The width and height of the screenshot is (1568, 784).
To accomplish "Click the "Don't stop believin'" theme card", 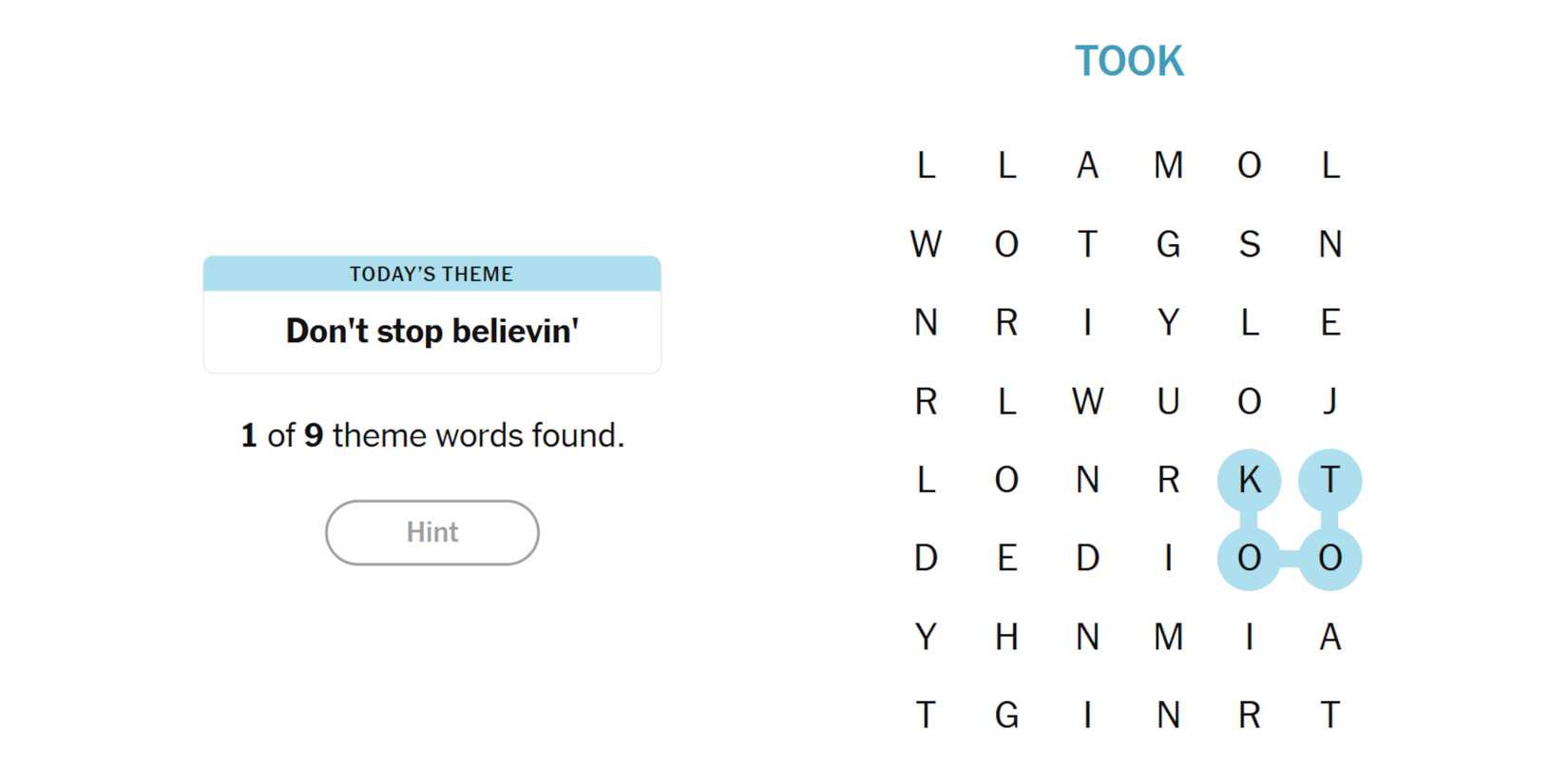I will pyautogui.click(x=431, y=331).
